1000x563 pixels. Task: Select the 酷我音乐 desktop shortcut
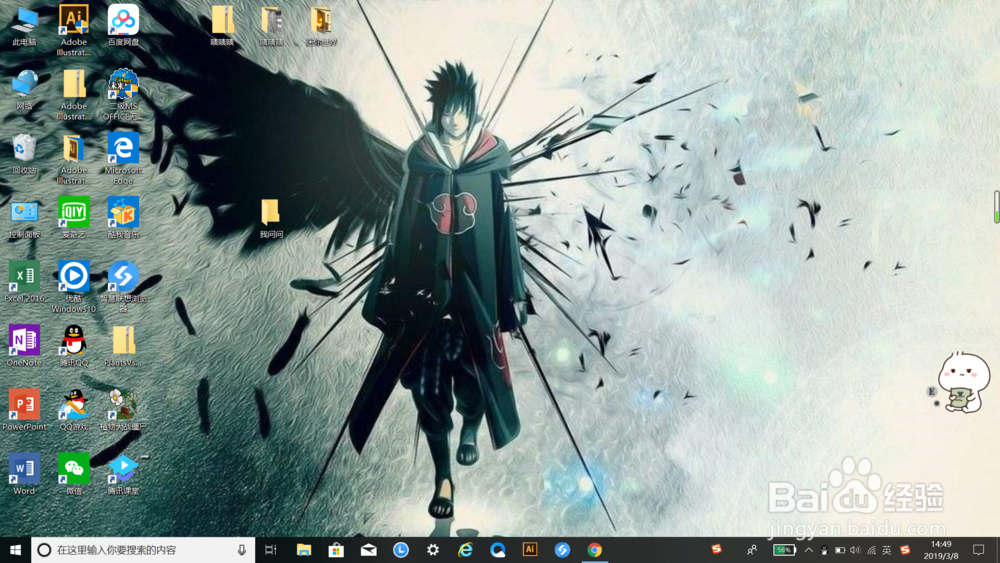click(x=123, y=219)
